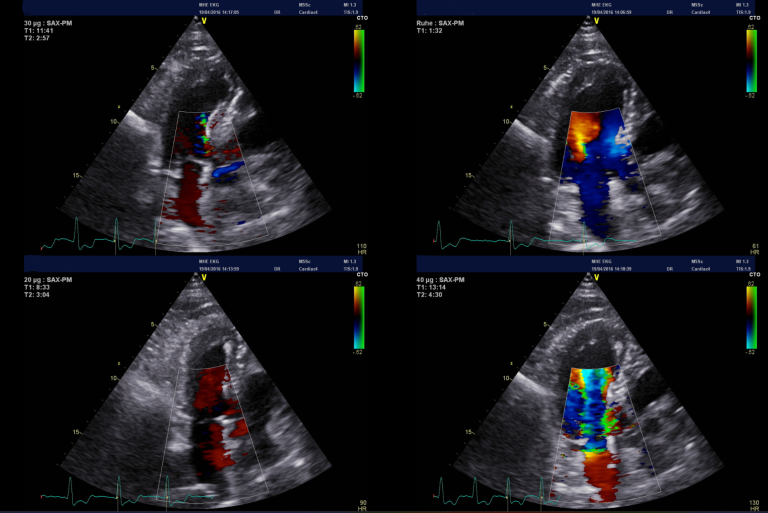The image size is (768, 513).
Task: Click the color velocity bar in 40 µg panel
Action: click(752, 318)
